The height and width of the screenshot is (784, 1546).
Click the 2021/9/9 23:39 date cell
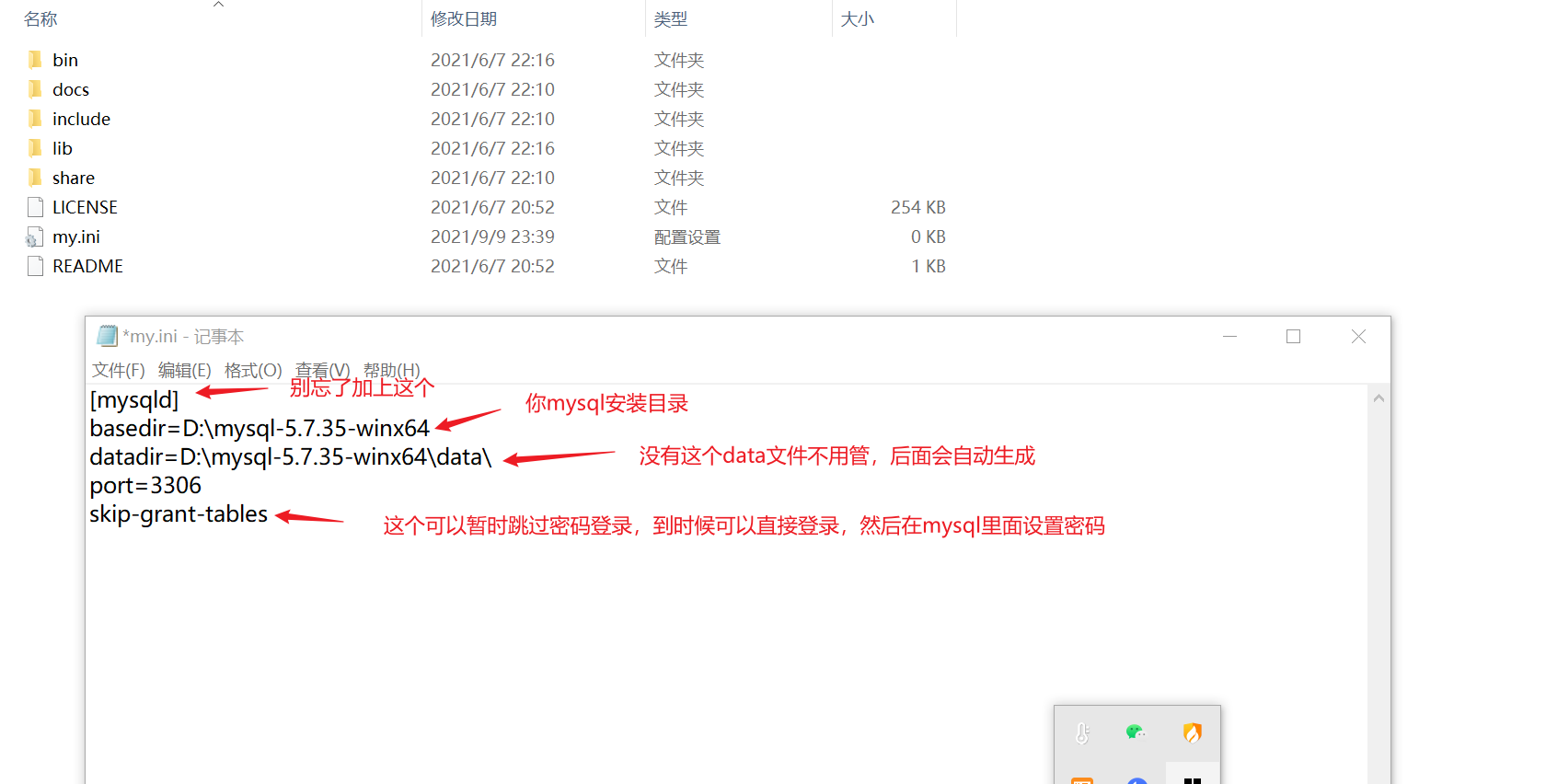point(492,236)
